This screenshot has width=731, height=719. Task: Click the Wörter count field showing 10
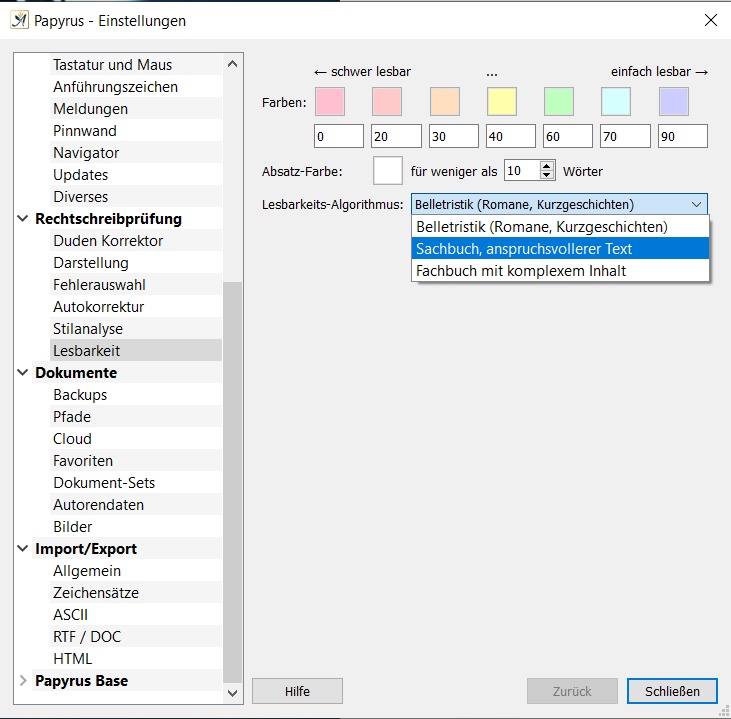point(522,171)
